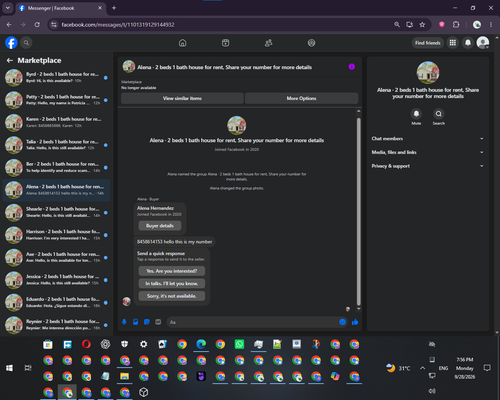Expand Media, files and links section
Screen dimensions: 500x400
tap(428, 152)
